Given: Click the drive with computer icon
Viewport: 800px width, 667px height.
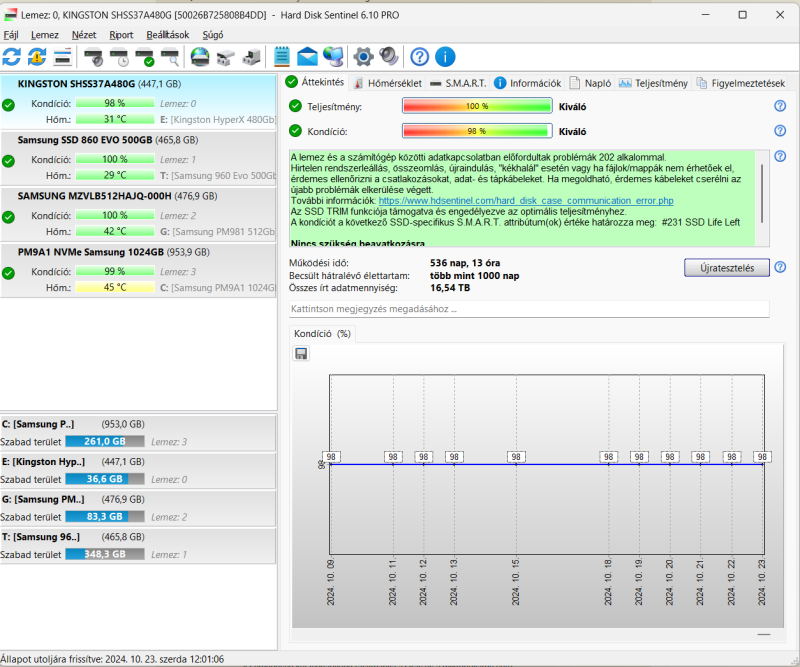Looking at the screenshot, I should click(x=251, y=57).
